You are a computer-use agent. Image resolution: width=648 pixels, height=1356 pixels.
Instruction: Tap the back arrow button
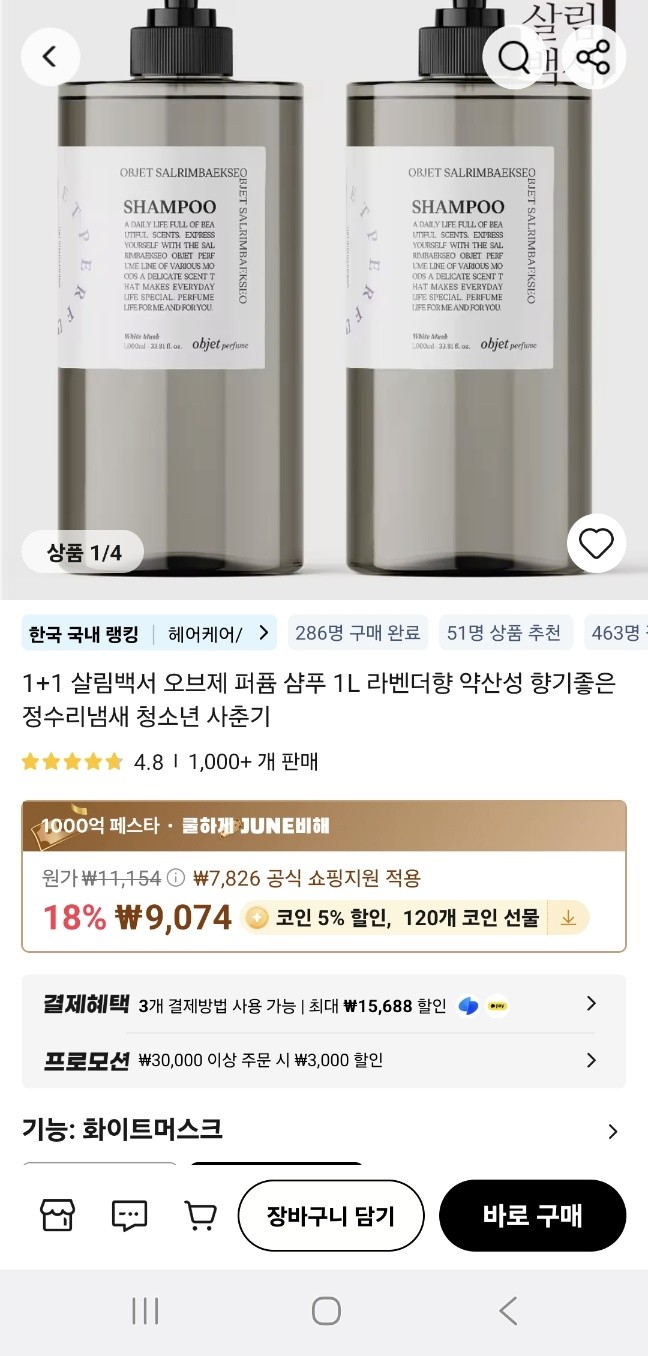pos(49,57)
